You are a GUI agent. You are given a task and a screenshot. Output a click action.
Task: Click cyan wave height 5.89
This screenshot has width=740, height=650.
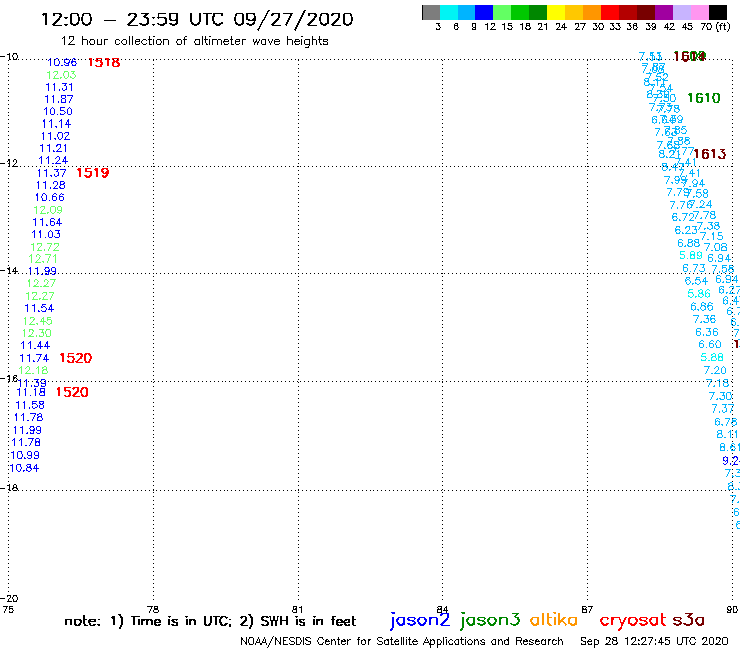click(x=691, y=255)
